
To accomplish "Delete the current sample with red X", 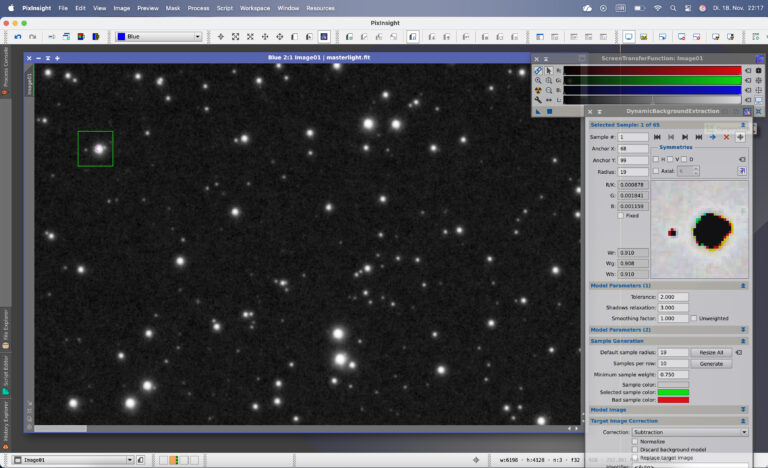I will (726, 137).
